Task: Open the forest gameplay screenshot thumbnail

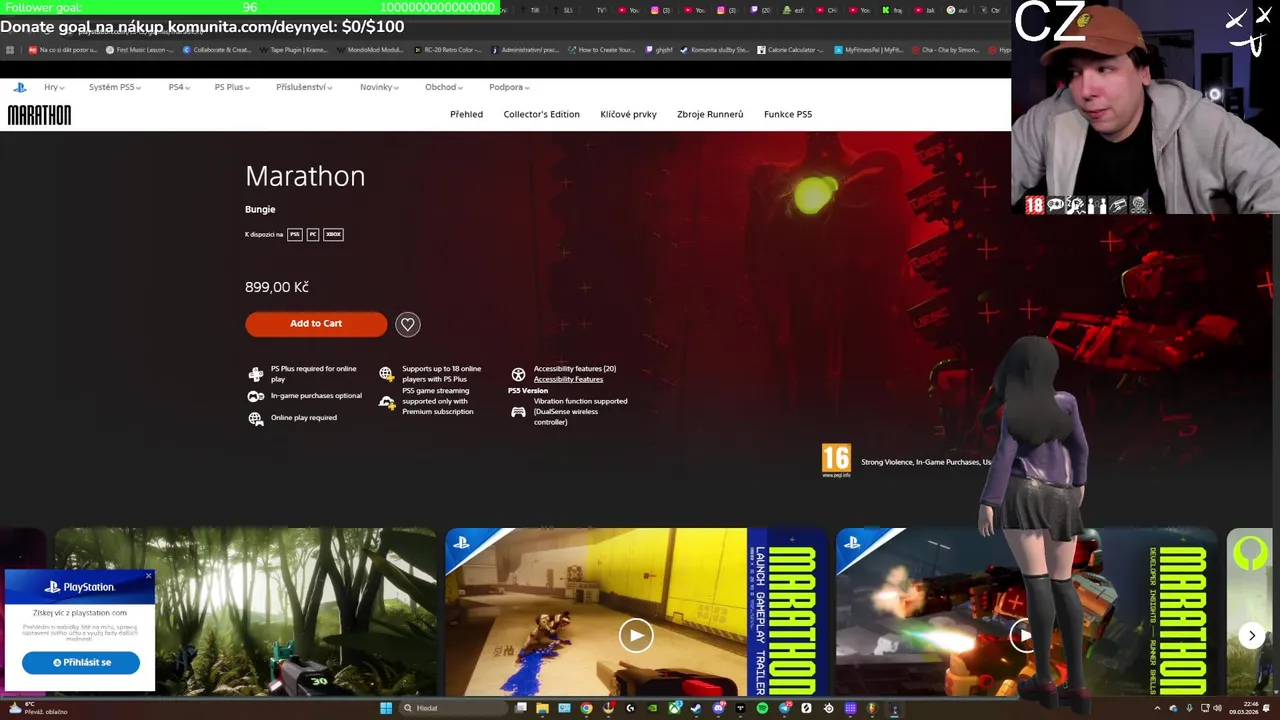Action: click(x=245, y=612)
